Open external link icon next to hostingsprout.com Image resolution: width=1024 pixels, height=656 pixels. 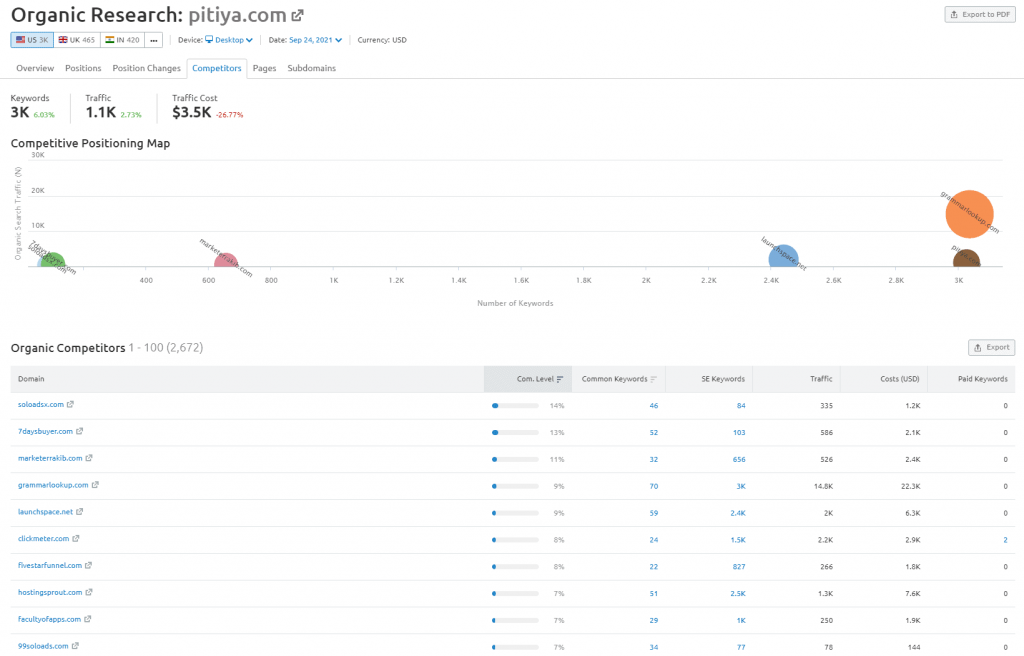(x=89, y=592)
